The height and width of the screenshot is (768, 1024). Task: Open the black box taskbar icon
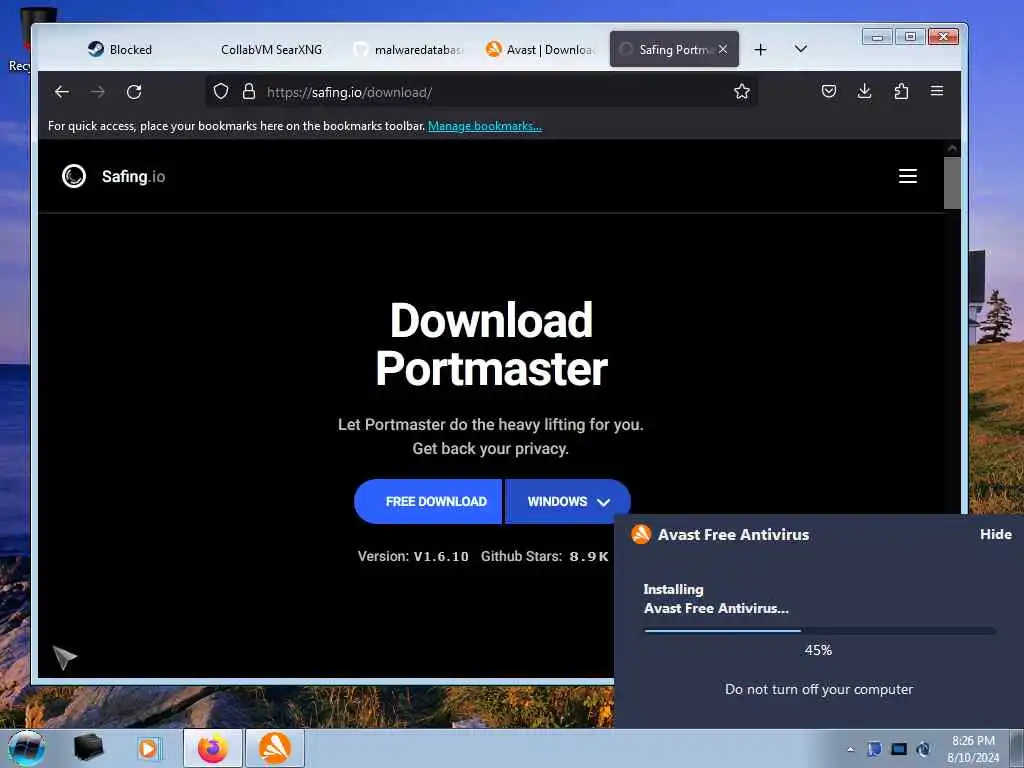[88, 748]
